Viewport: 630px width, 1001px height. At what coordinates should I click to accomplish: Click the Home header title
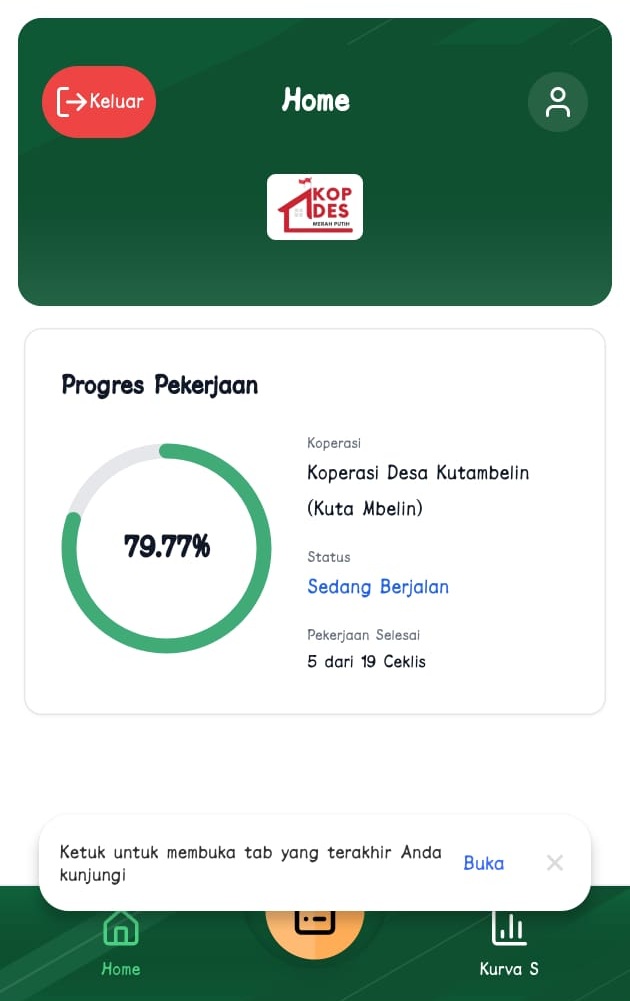click(316, 100)
